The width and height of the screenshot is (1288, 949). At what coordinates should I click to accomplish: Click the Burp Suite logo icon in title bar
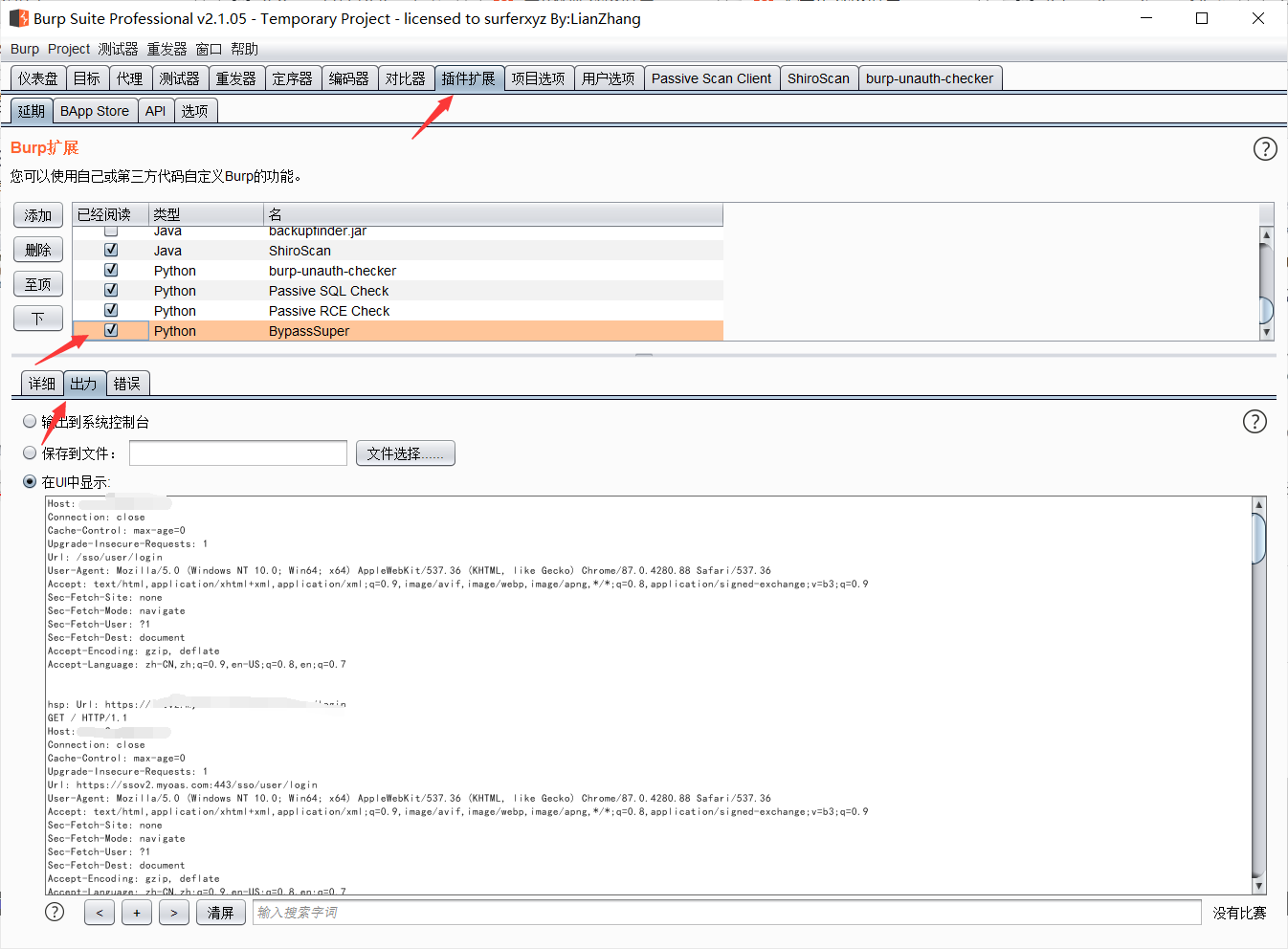pyautogui.click(x=18, y=18)
